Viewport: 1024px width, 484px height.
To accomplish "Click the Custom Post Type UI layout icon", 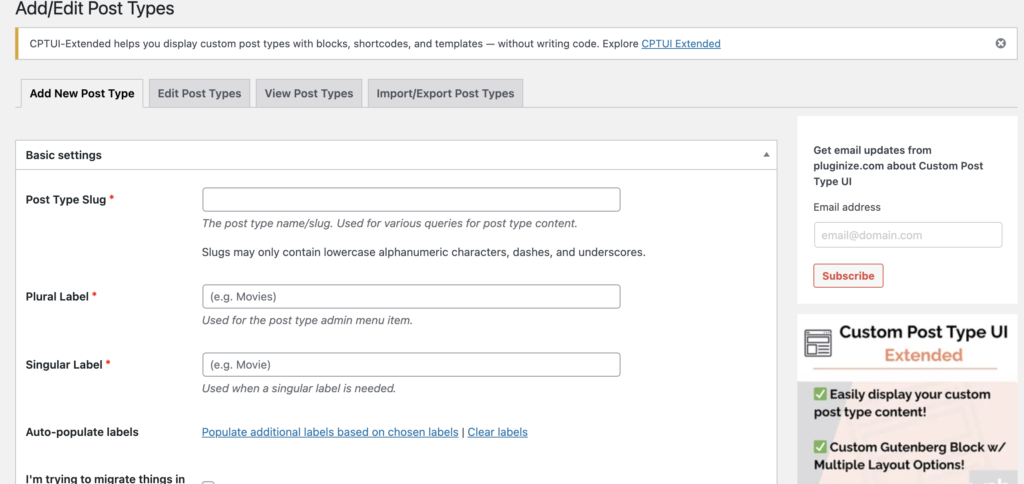I will pyautogui.click(x=818, y=343).
